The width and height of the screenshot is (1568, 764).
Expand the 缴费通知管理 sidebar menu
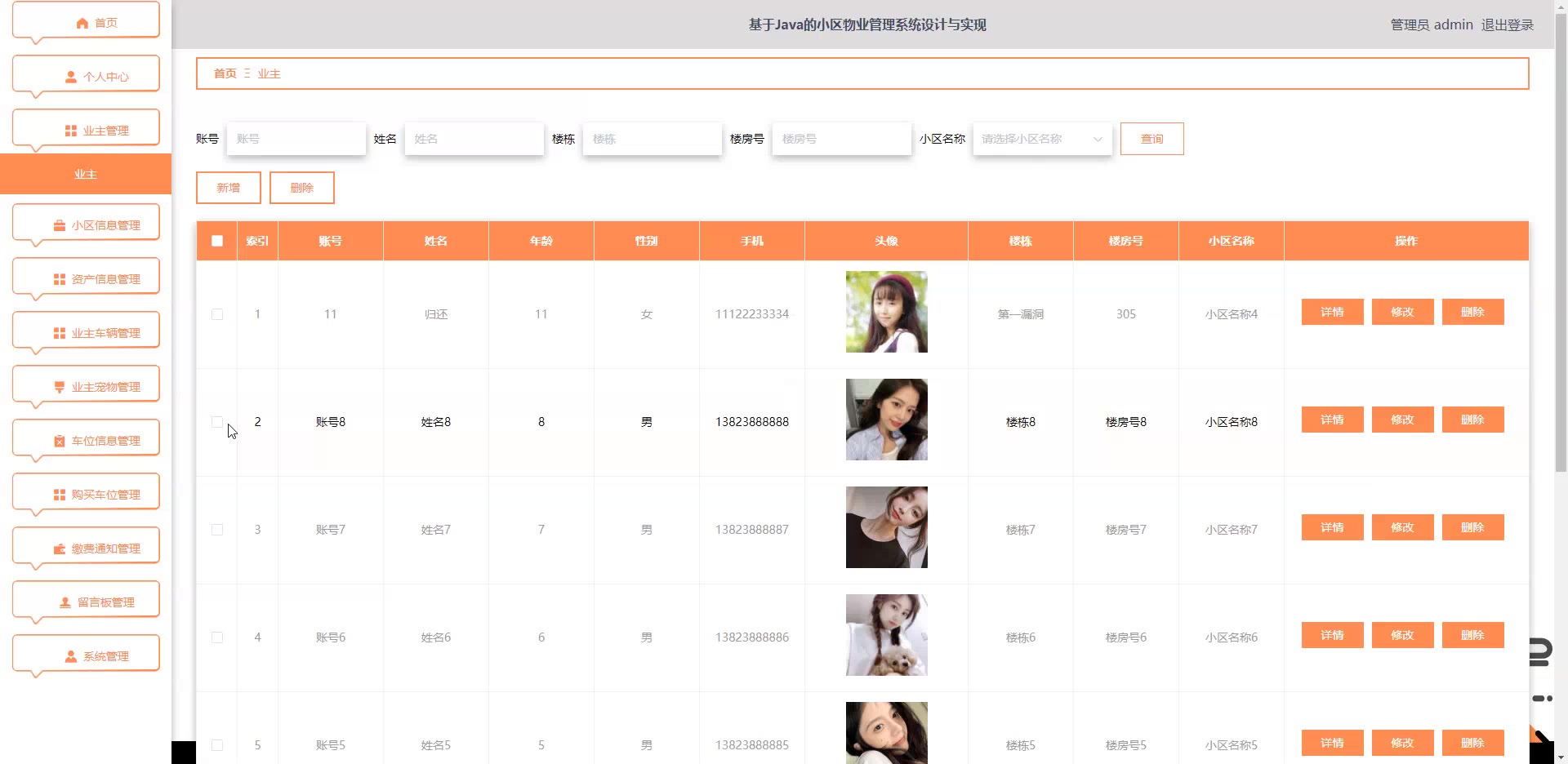(86, 549)
